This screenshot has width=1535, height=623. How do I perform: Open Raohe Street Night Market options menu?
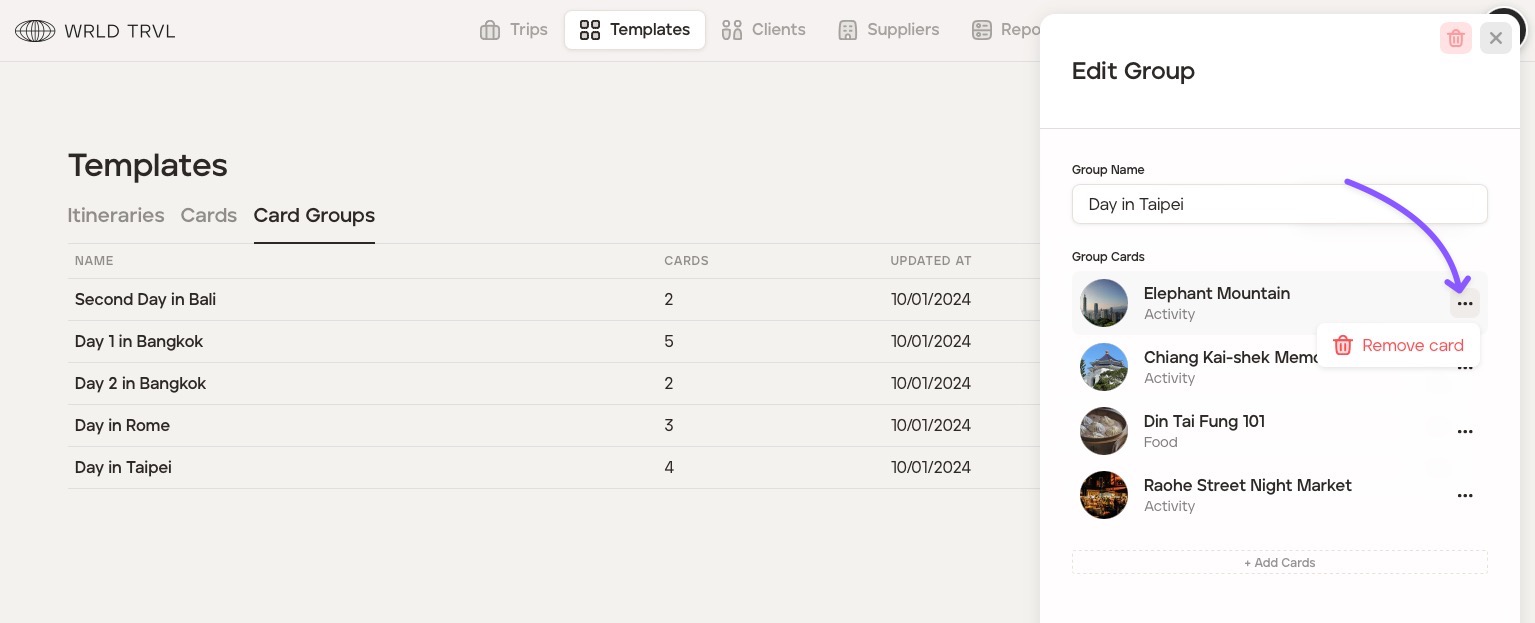[1464, 496]
